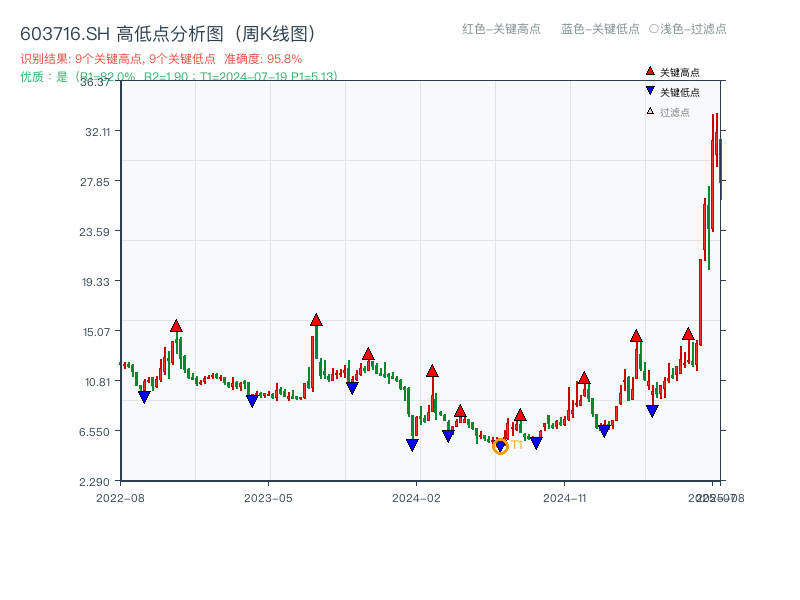Click the 19.33 y-axis label
The width and height of the screenshot is (800, 600).
click(96, 282)
